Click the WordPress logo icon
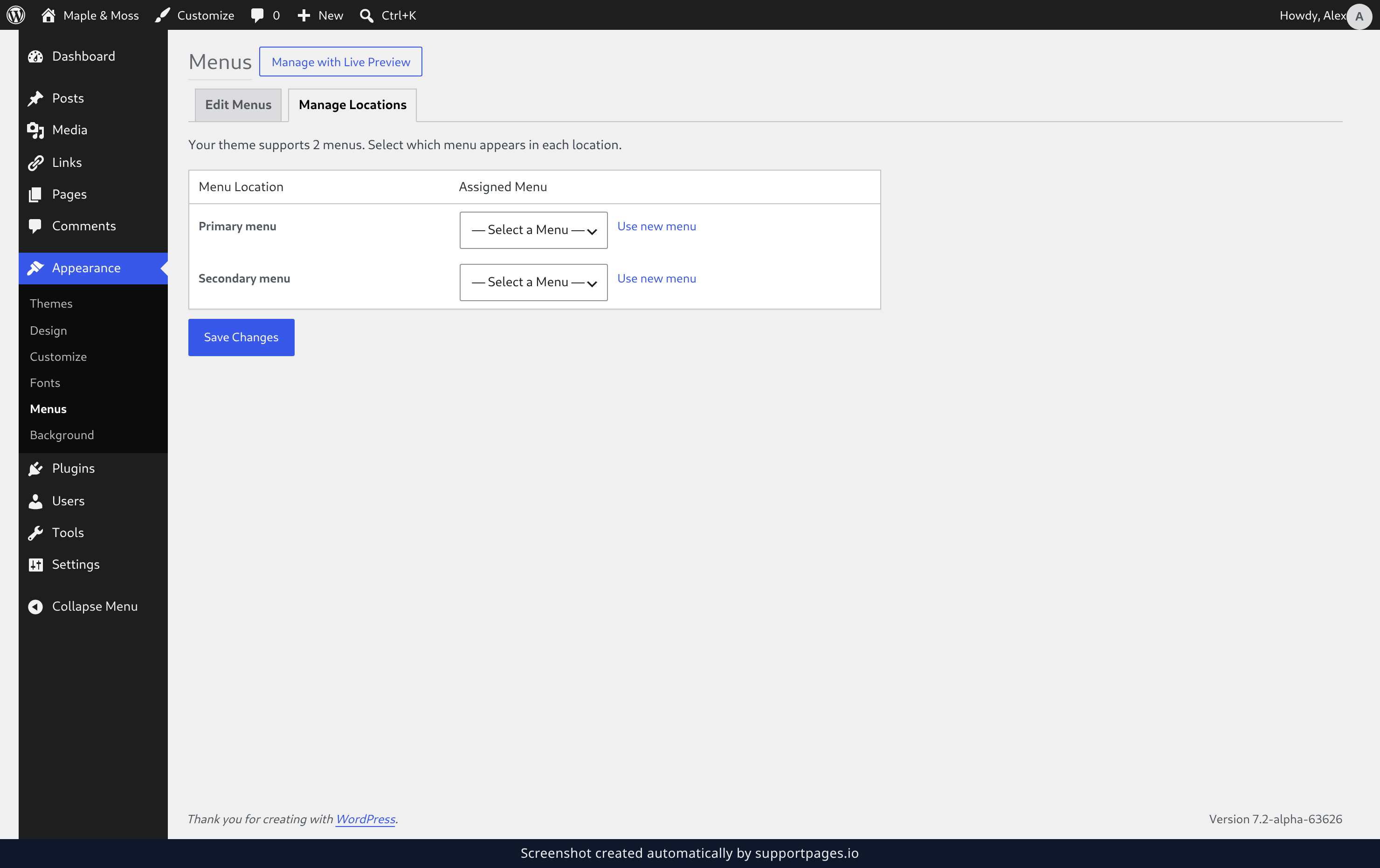Image resolution: width=1380 pixels, height=868 pixels. (16, 15)
